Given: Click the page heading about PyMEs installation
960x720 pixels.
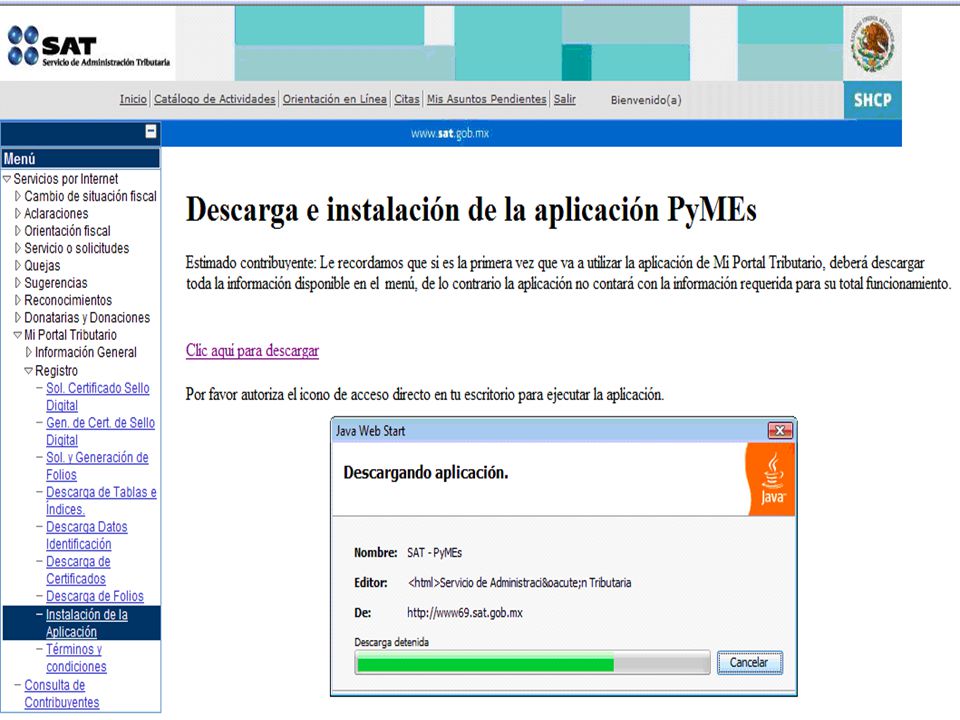Looking at the screenshot, I should (471, 210).
